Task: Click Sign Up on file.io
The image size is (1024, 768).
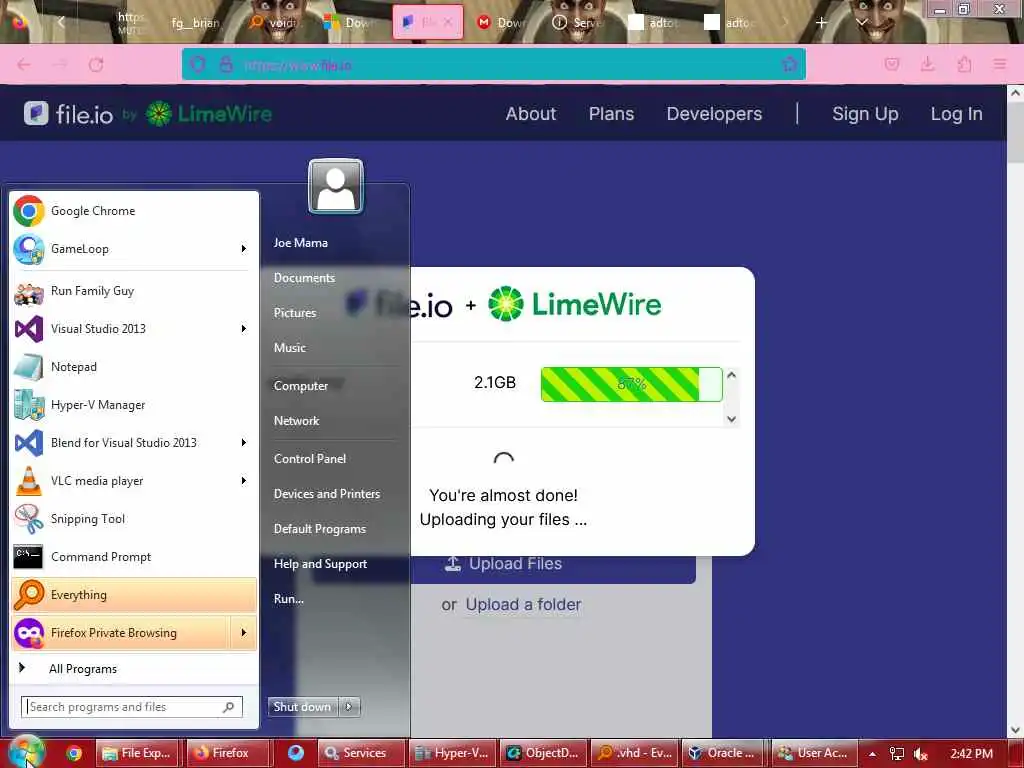Action: point(865,114)
